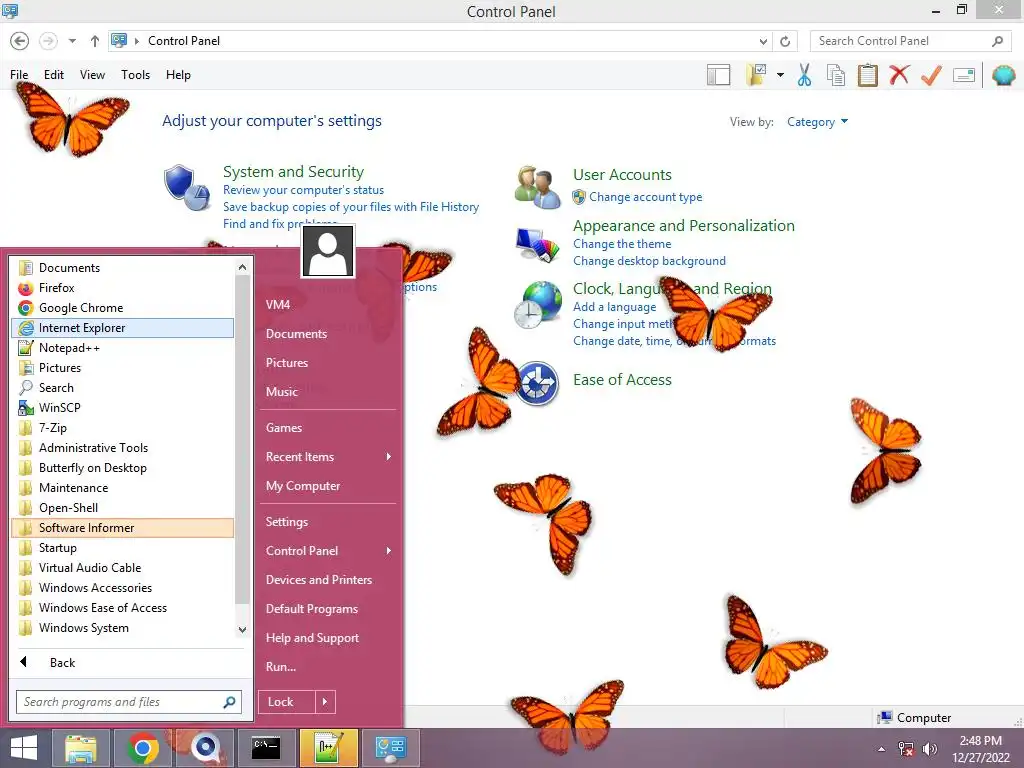This screenshot has height=768, width=1024.
Task: Open the View menu
Action: [92, 74]
